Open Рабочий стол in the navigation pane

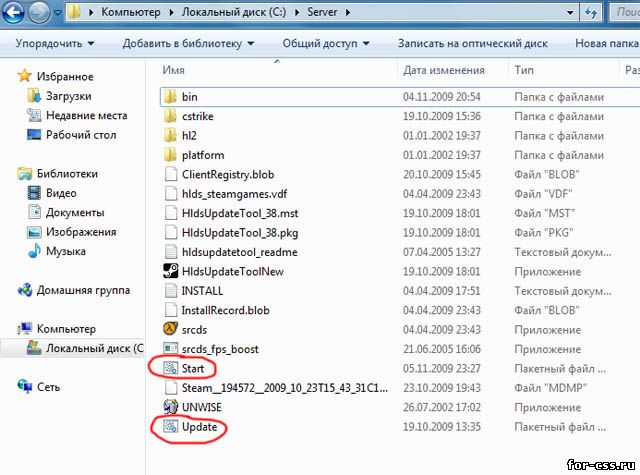coord(81,135)
